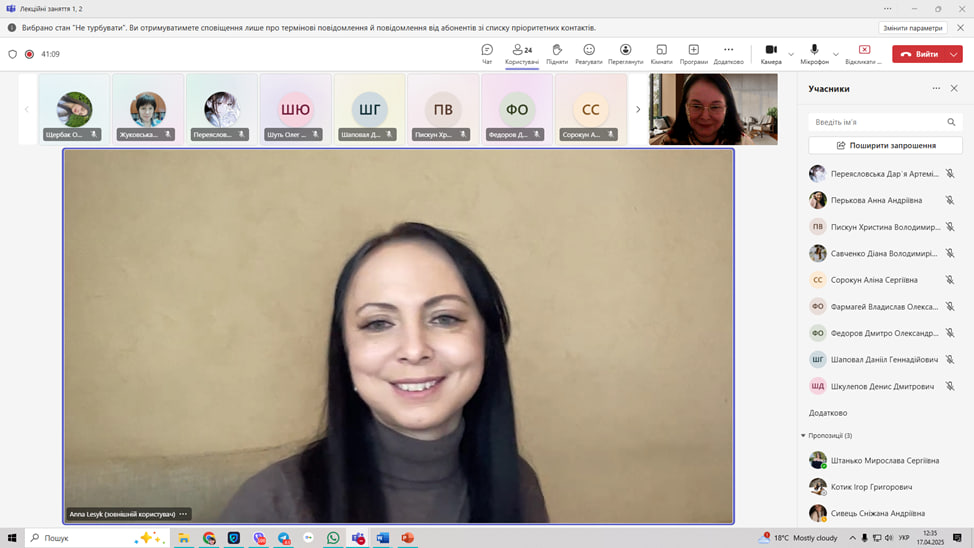
Task: Open more options next to Anna Lesyk name
Action: point(183,514)
